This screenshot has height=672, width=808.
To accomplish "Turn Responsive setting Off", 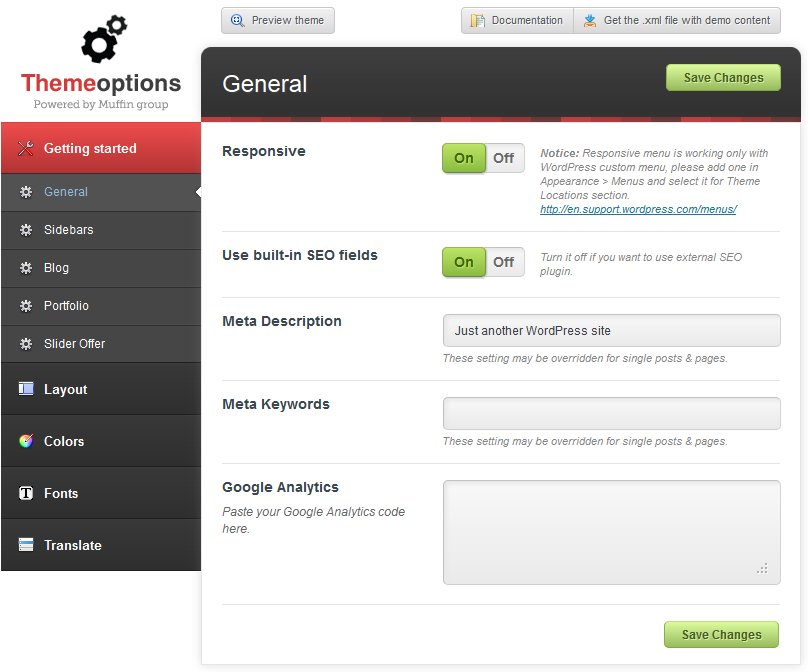I will coord(504,158).
